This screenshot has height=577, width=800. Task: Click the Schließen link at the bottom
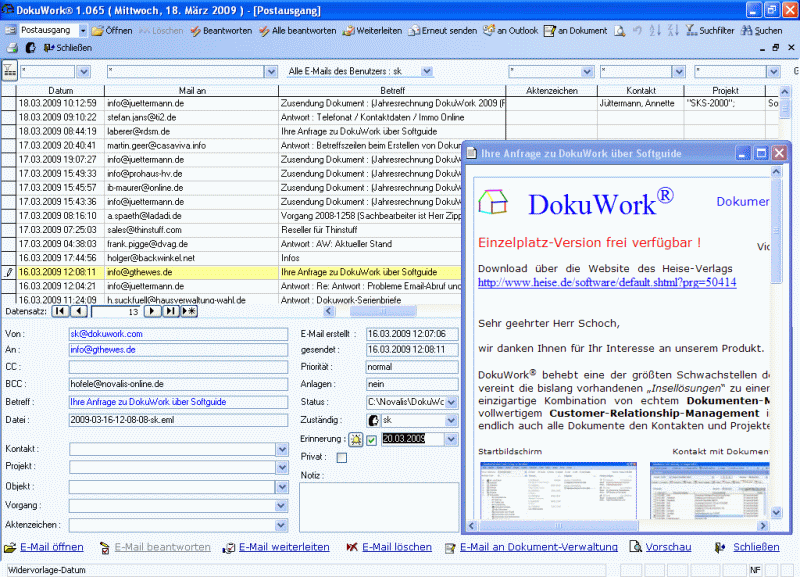[756, 547]
